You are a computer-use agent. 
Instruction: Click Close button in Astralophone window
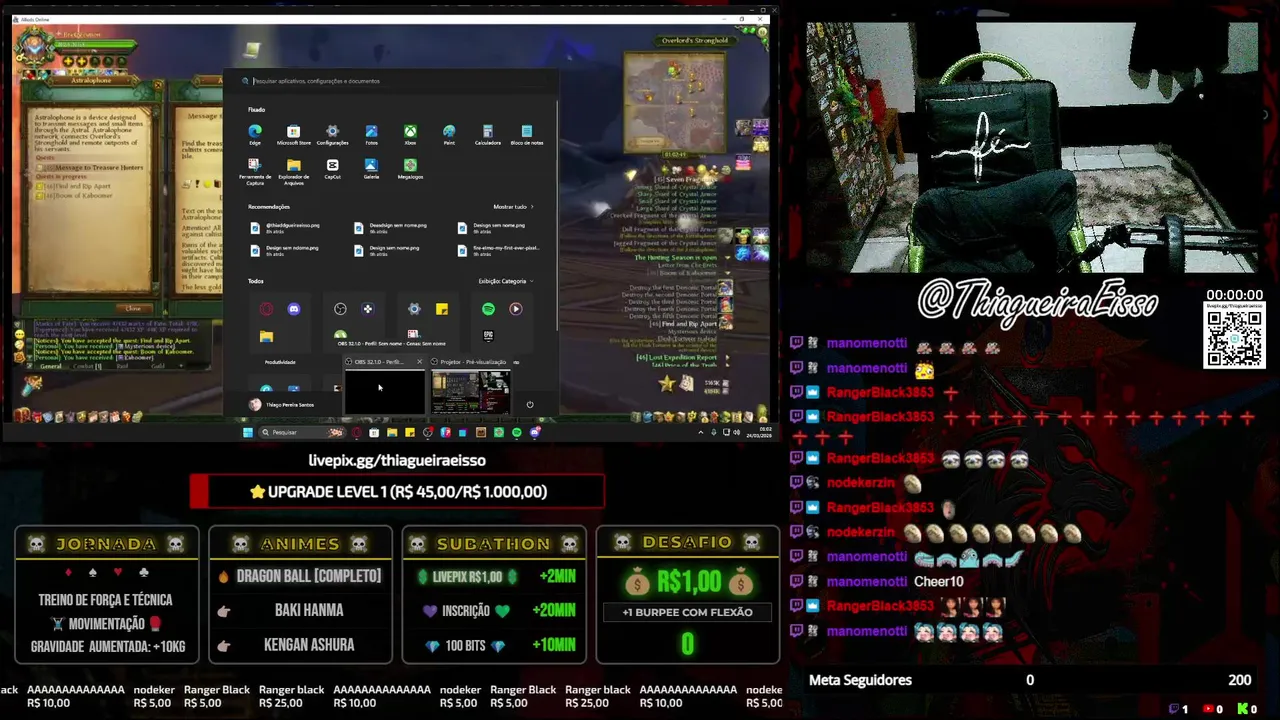[133, 308]
